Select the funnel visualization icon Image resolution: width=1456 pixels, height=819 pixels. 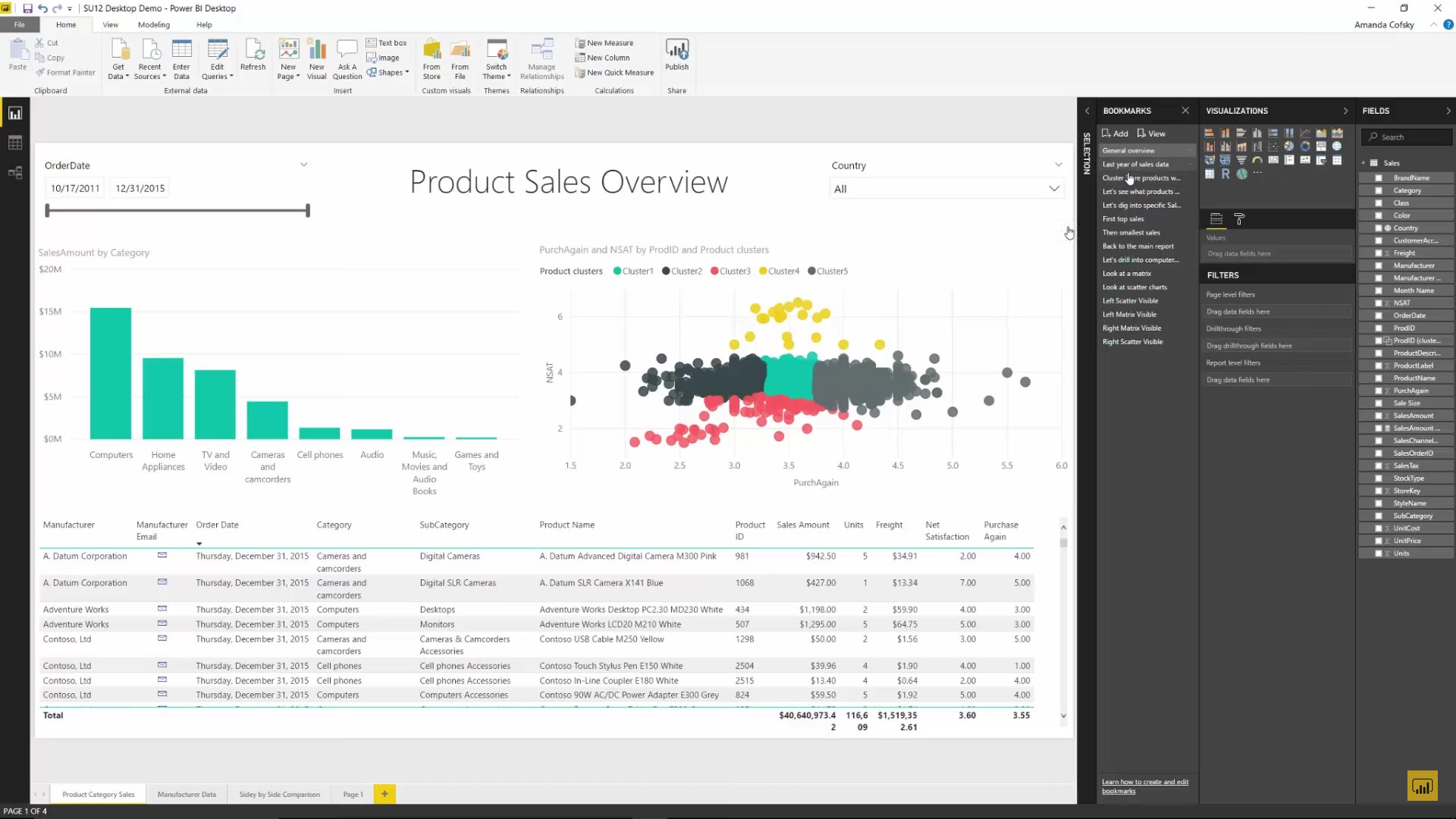coord(1241,160)
